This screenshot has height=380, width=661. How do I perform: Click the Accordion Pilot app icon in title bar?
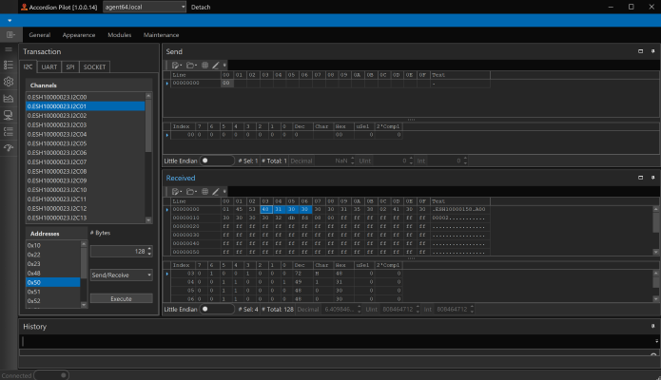[x=24, y=7]
